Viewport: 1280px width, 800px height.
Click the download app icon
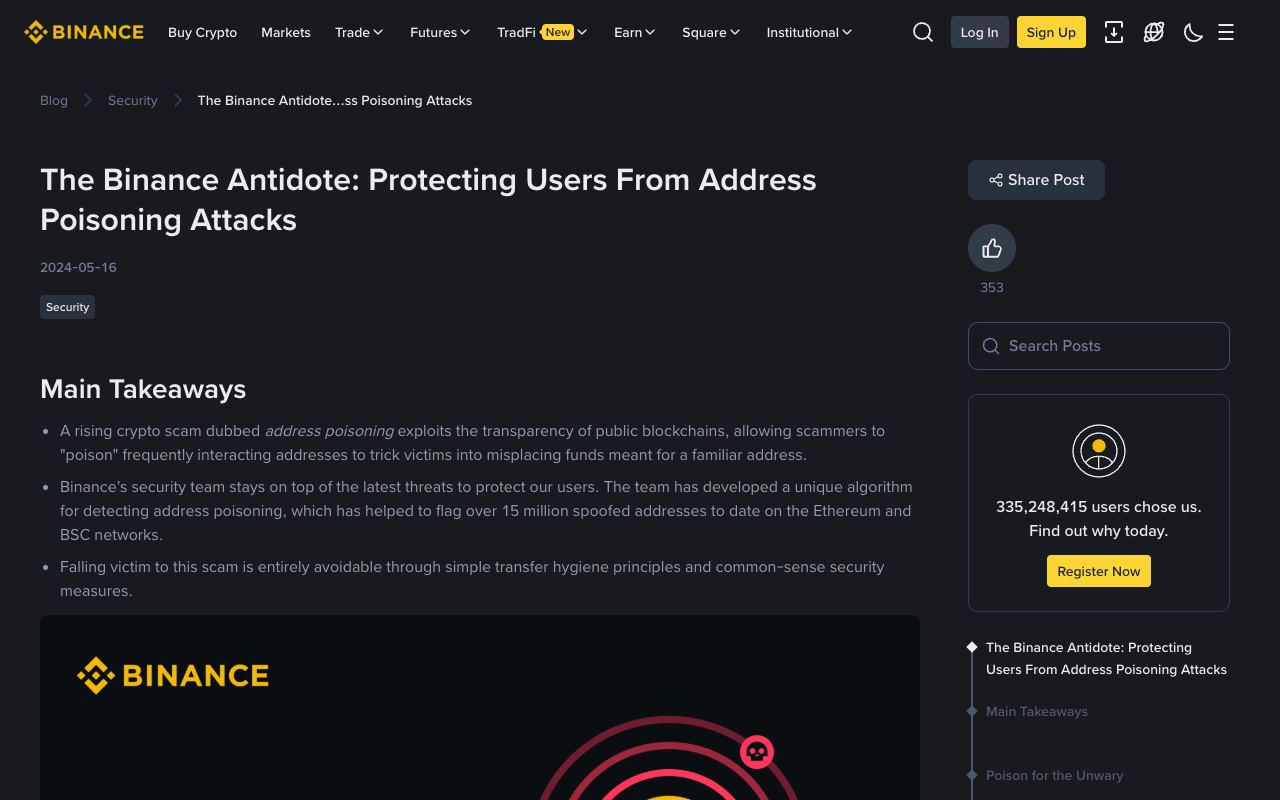pyautogui.click(x=1113, y=32)
